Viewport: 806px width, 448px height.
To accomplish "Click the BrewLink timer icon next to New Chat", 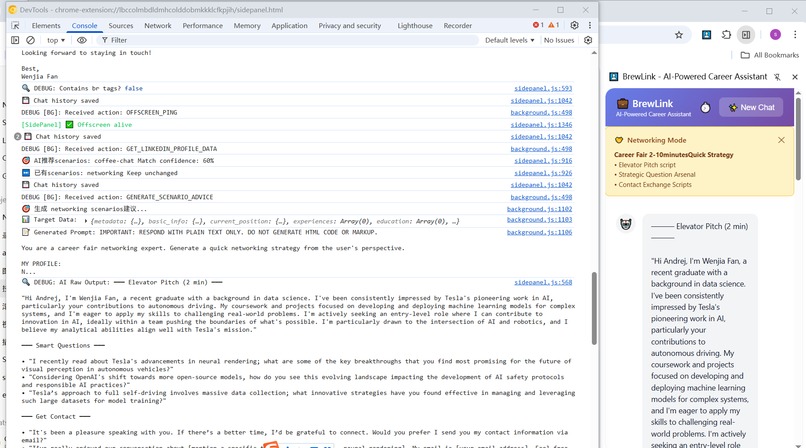I will click(705, 107).
